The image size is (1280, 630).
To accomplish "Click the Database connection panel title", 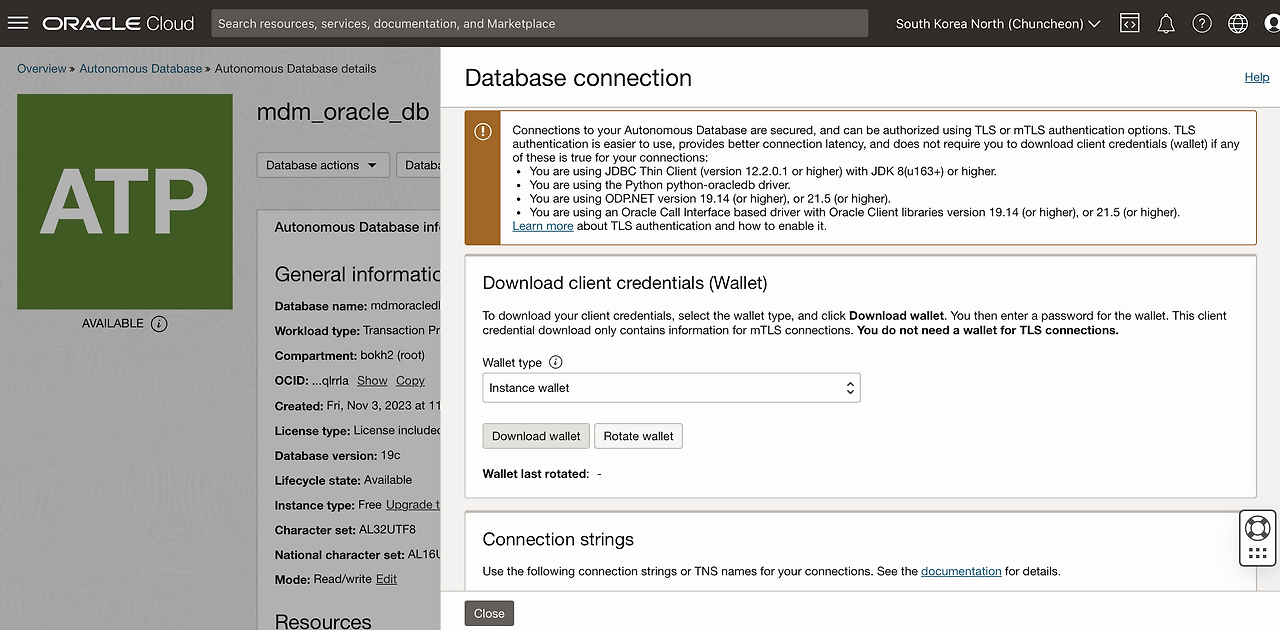I will [x=578, y=78].
